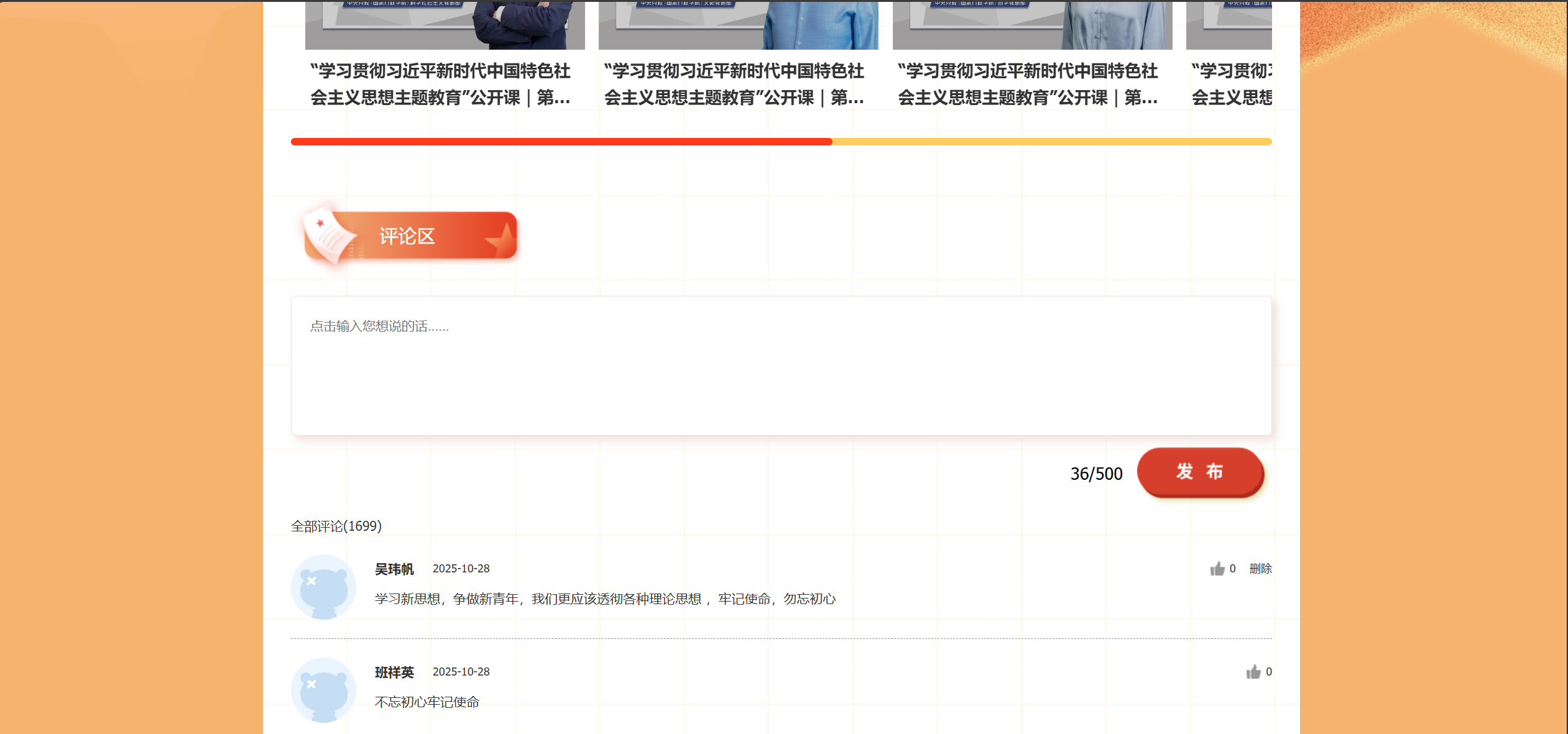This screenshot has height=734, width=1568.
Task: Open the first video's title text link
Action: [x=440, y=84]
